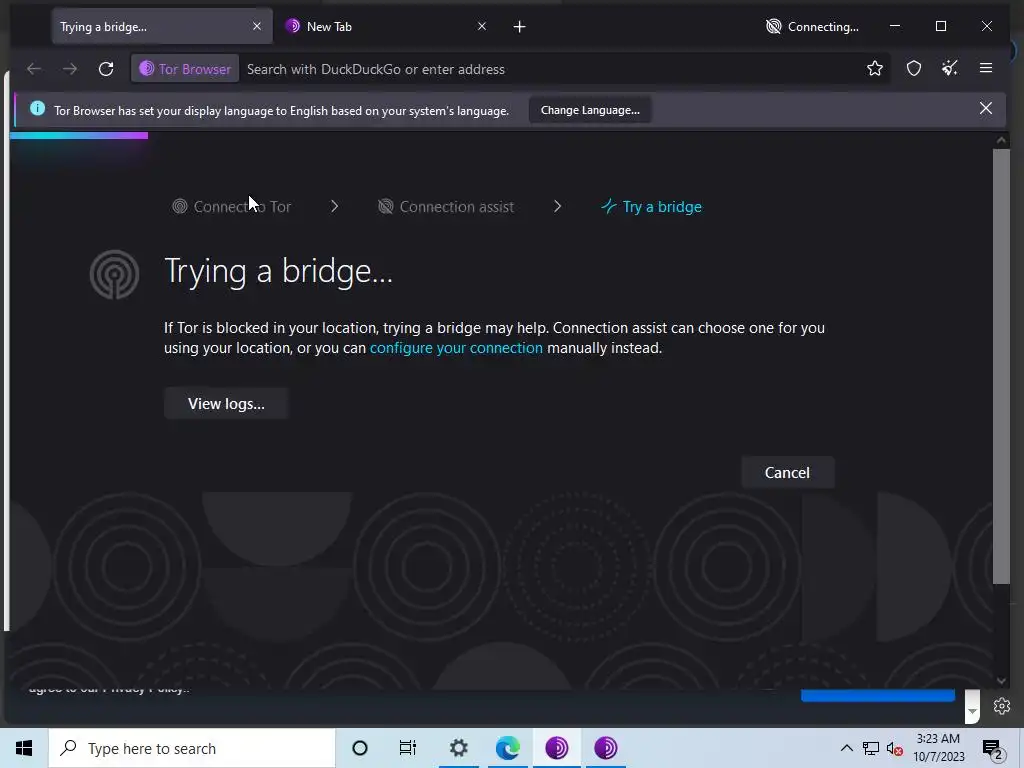Viewport: 1024px width, 768px height.
Task: Click the scrollbar down arrow
Action: coord(1001,681)
